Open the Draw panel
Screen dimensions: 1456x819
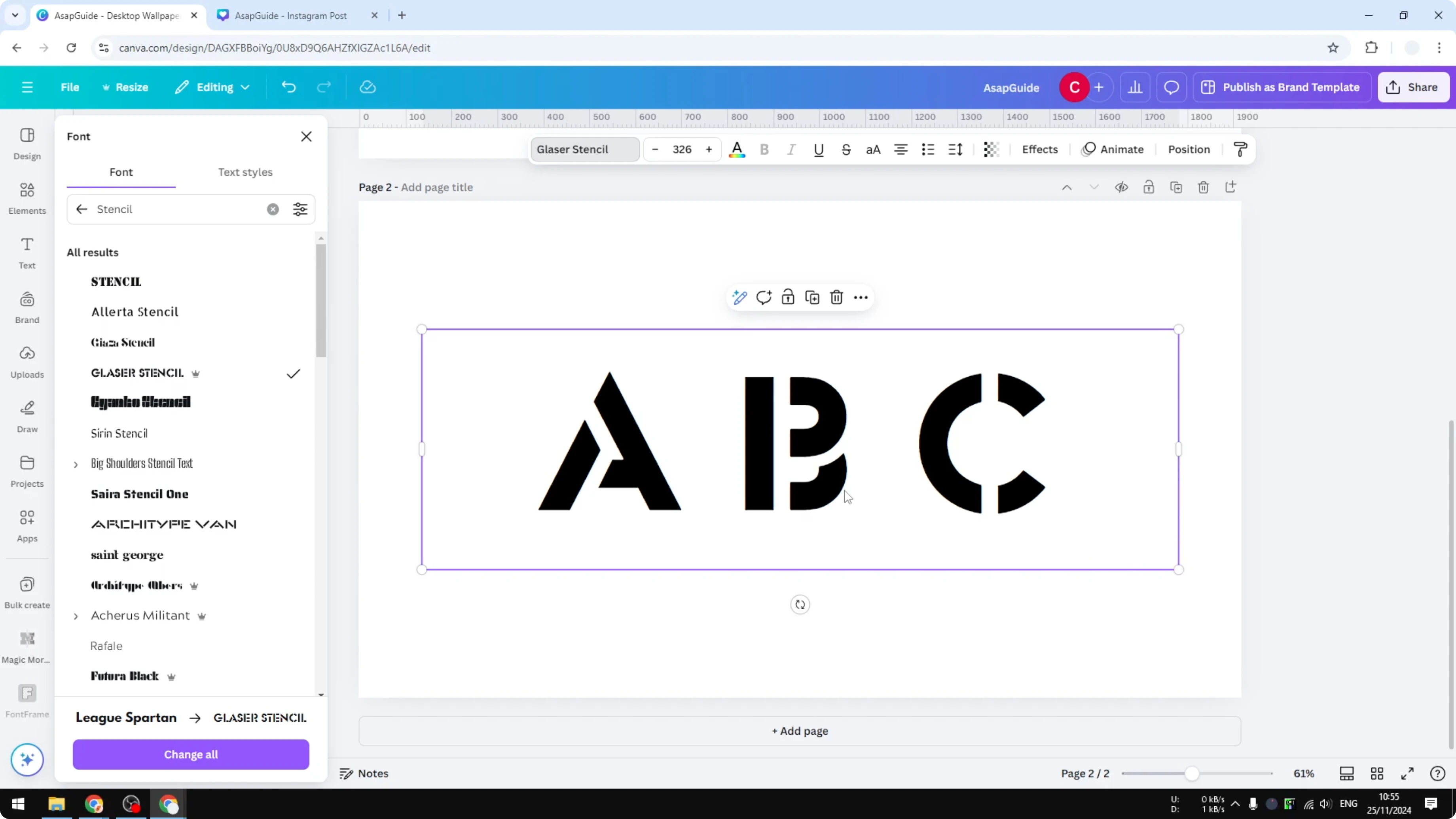27,416
